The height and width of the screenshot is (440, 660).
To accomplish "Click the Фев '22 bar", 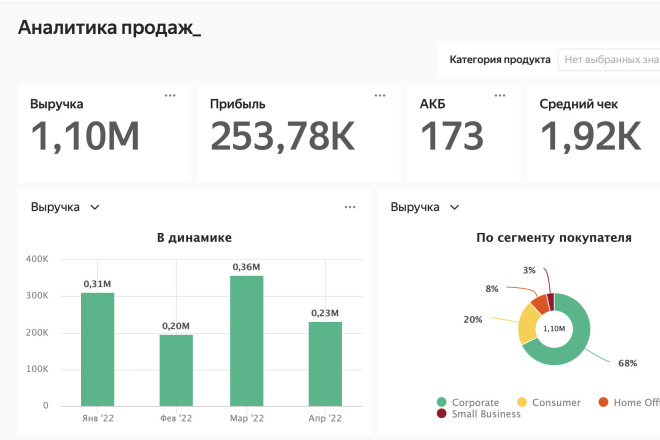I will [176, 371].
